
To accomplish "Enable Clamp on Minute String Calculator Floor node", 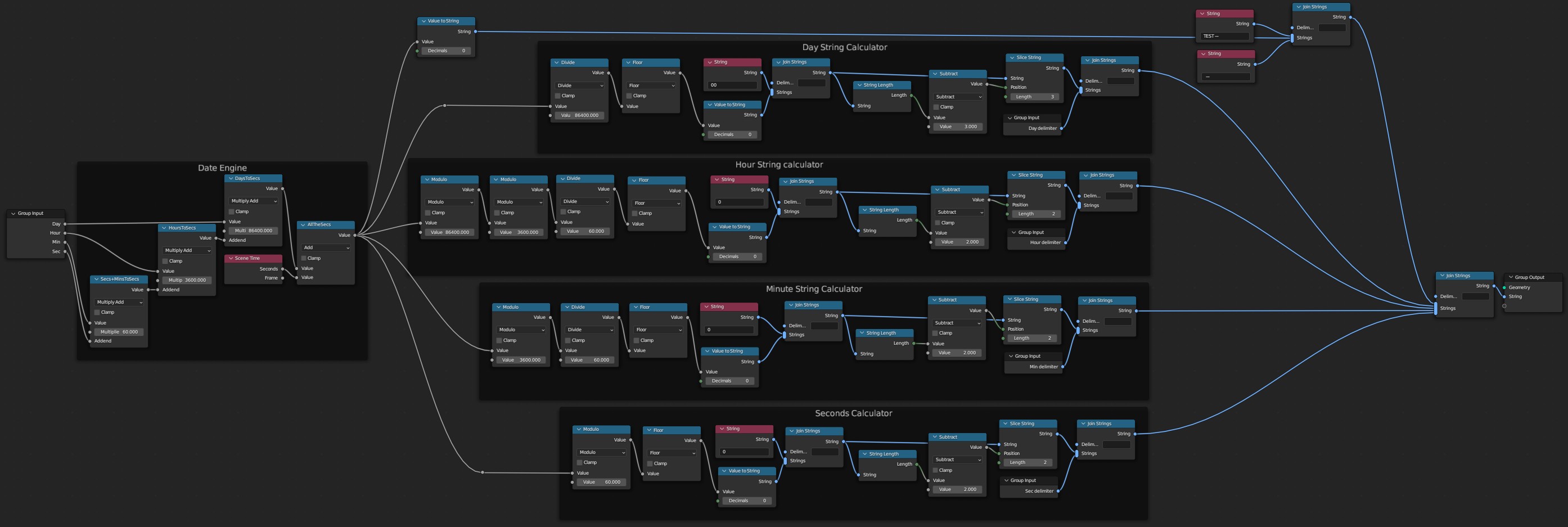I will click(637, 341).
